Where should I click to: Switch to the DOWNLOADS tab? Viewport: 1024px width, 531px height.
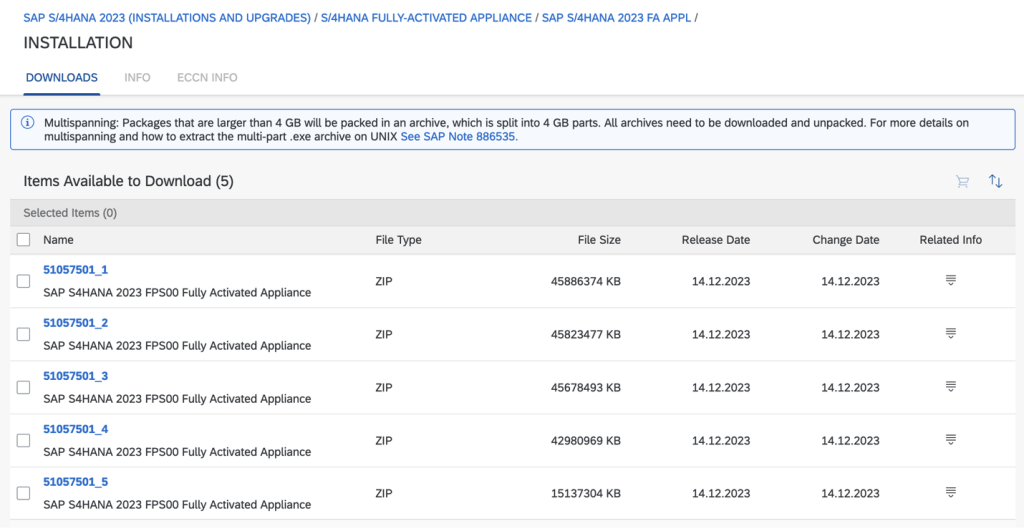coord(62,78)
